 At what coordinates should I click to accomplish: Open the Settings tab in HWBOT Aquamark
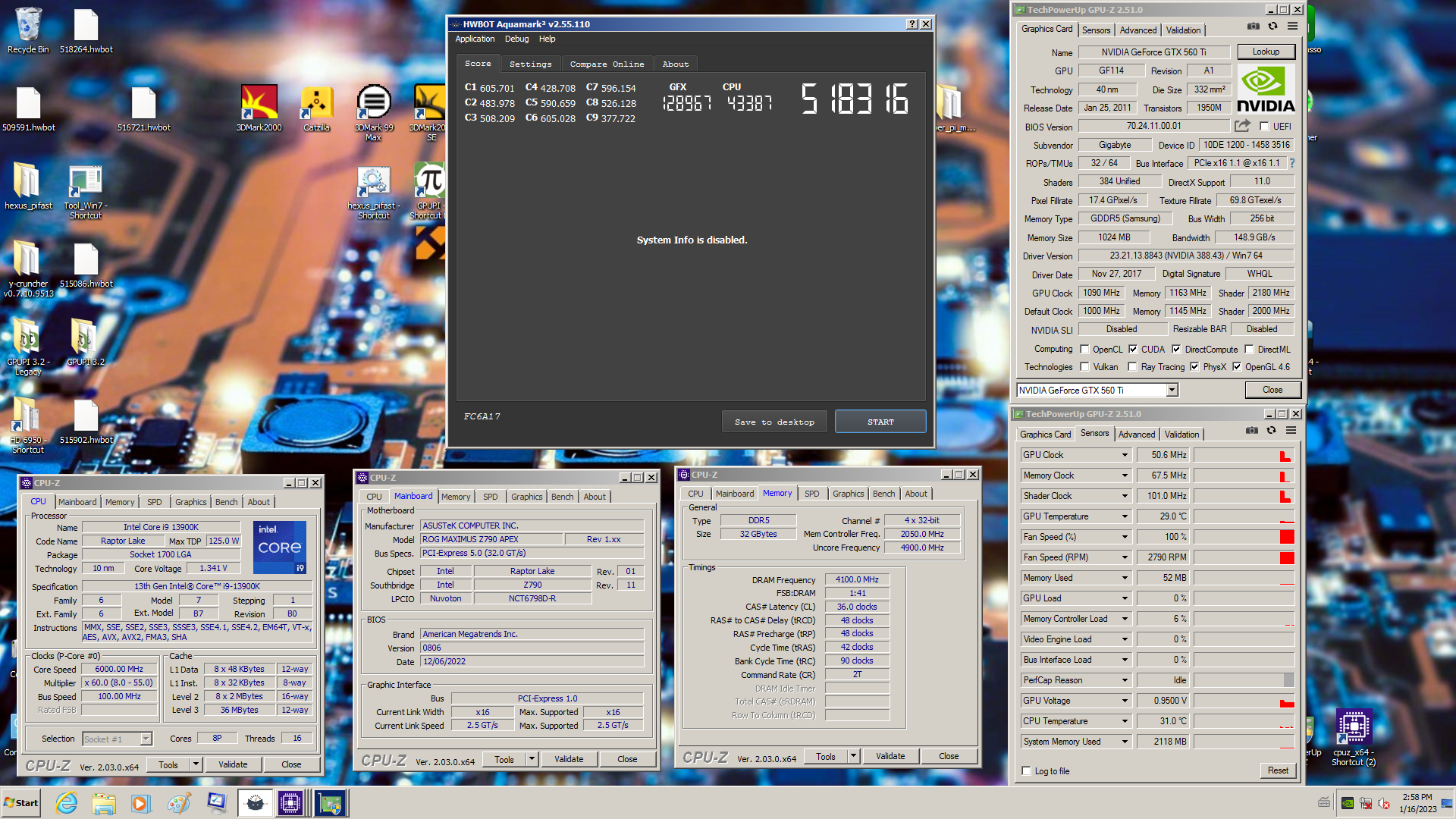pos(531,64)
